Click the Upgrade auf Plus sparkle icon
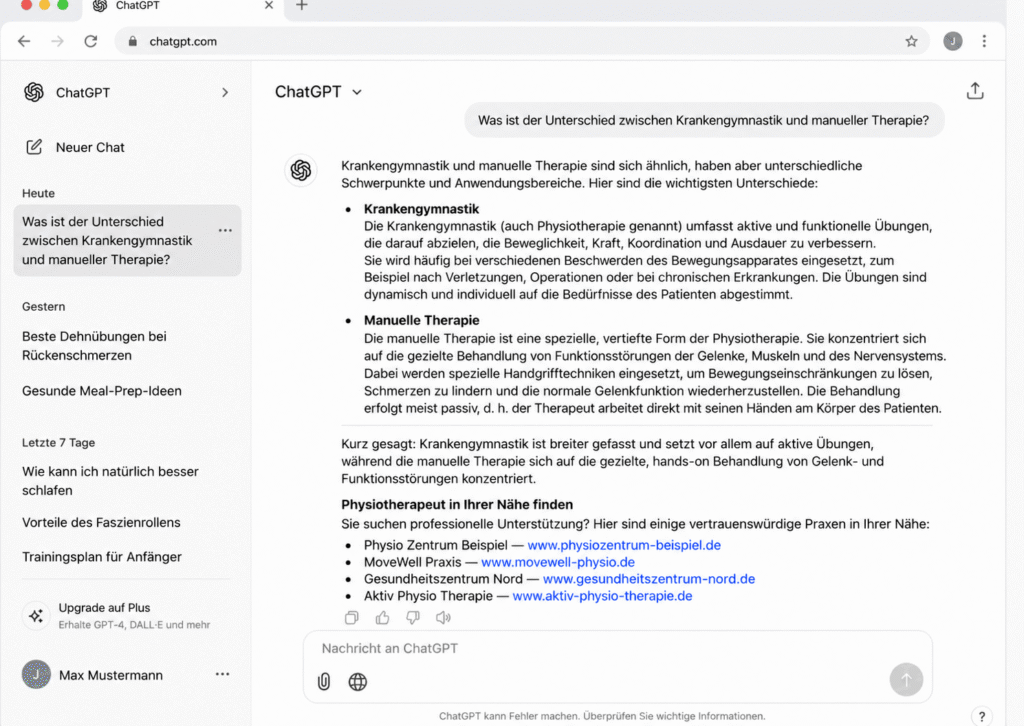 tap(36, 616)
